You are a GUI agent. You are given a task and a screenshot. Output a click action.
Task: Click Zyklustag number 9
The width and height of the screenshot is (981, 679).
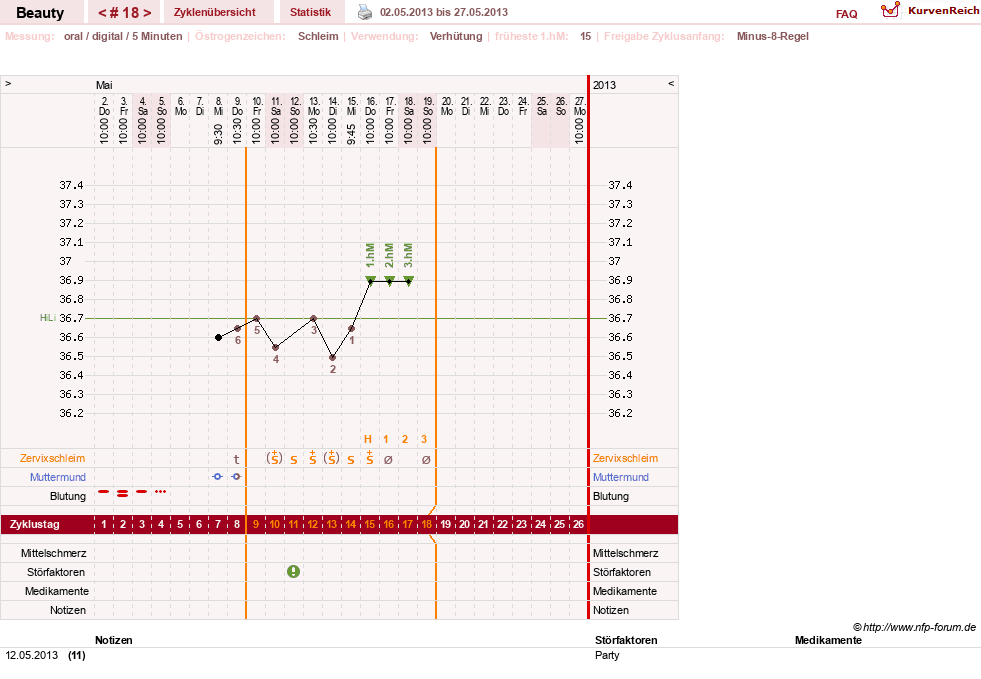tap(255, 524)
